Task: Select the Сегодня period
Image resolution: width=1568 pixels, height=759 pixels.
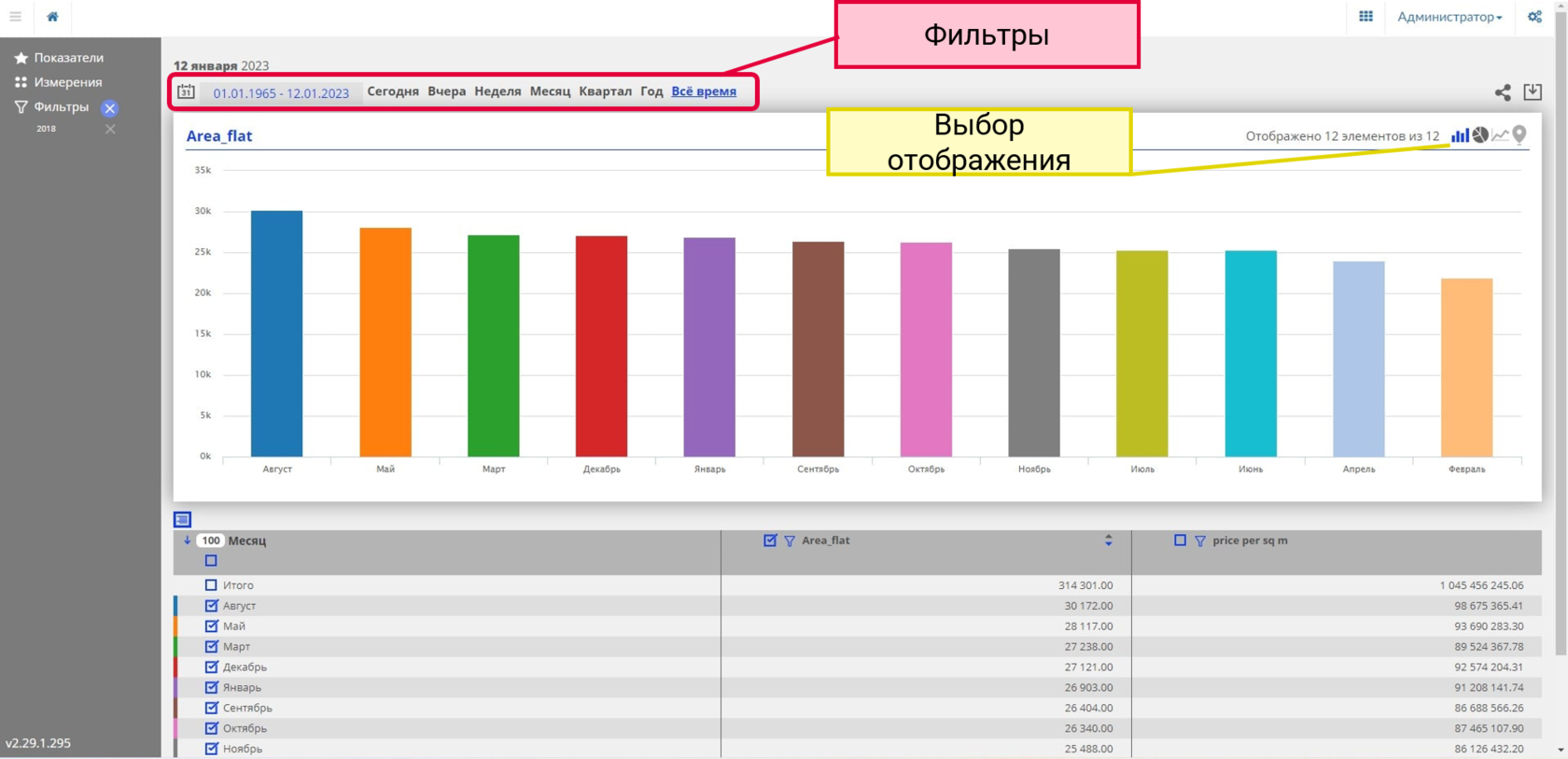Action: coord(393,91)
